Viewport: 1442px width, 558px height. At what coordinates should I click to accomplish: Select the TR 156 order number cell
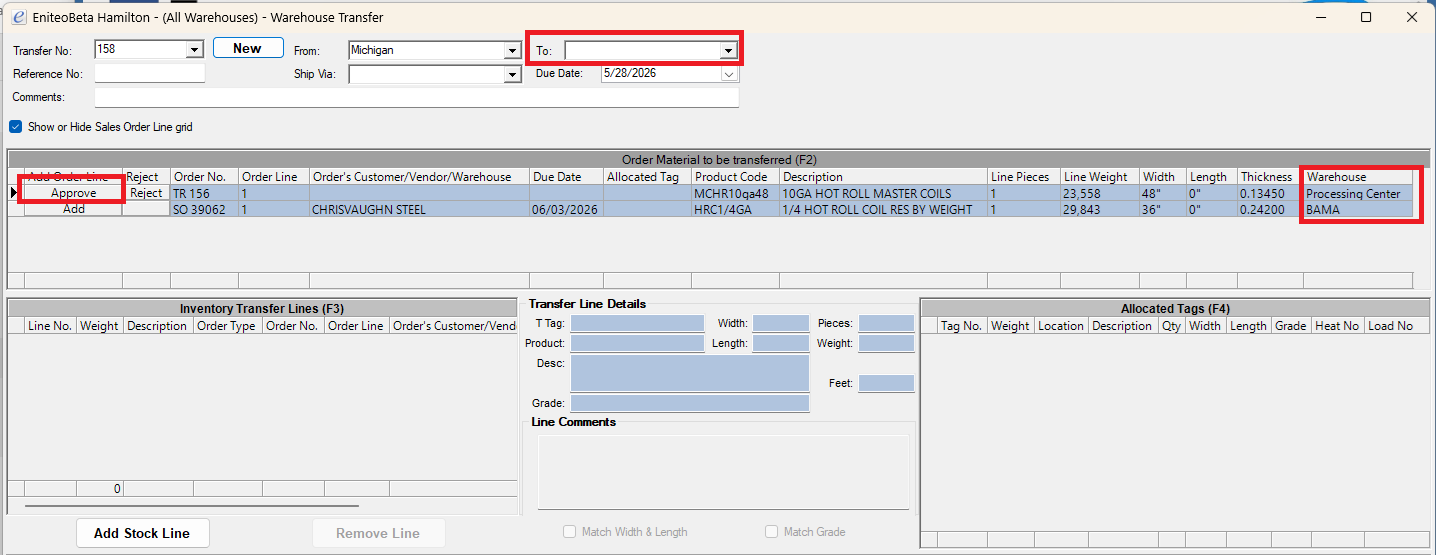pos(204,193)
